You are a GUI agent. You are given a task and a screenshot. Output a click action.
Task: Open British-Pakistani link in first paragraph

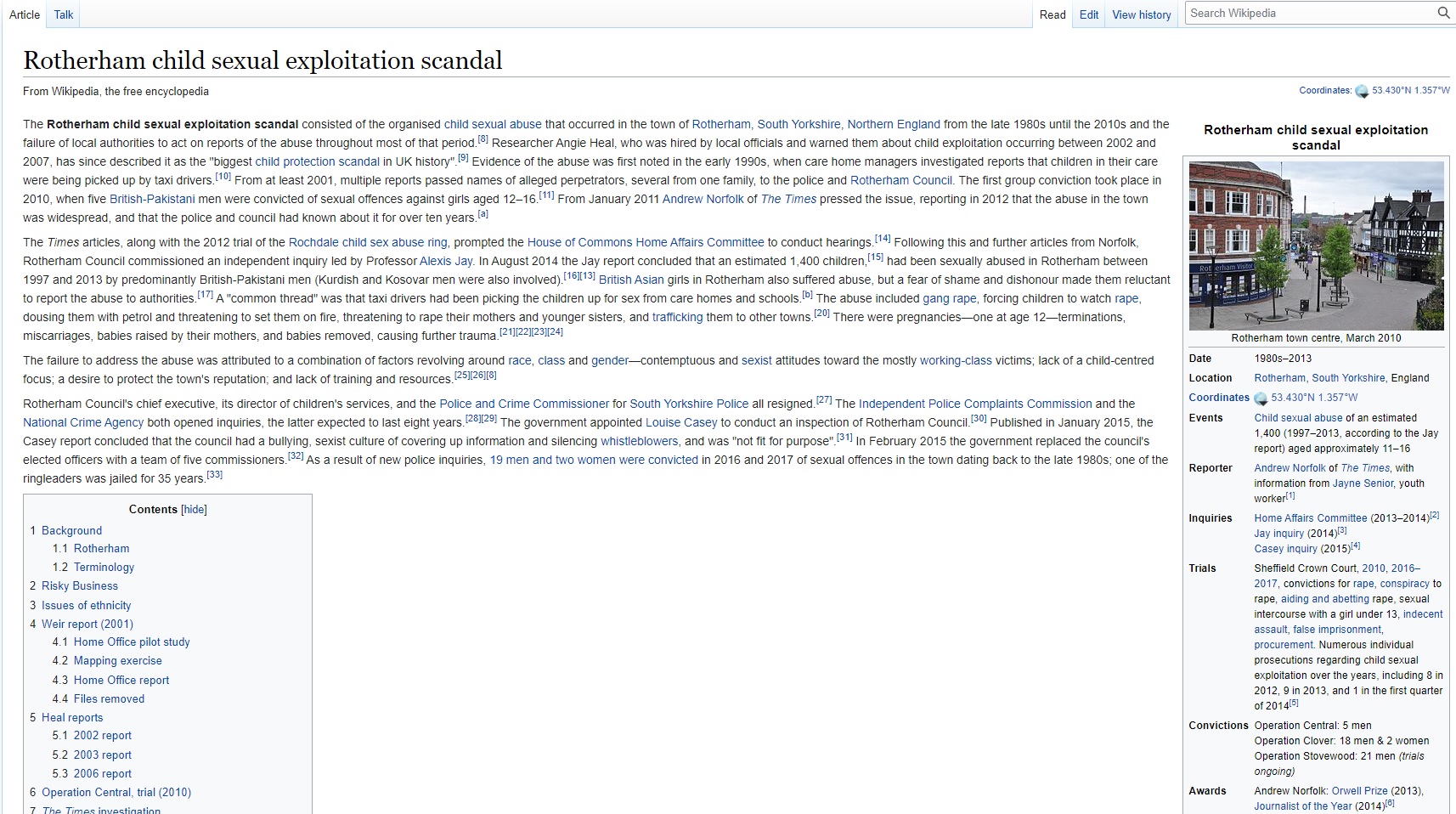click(x=152, y=199)
